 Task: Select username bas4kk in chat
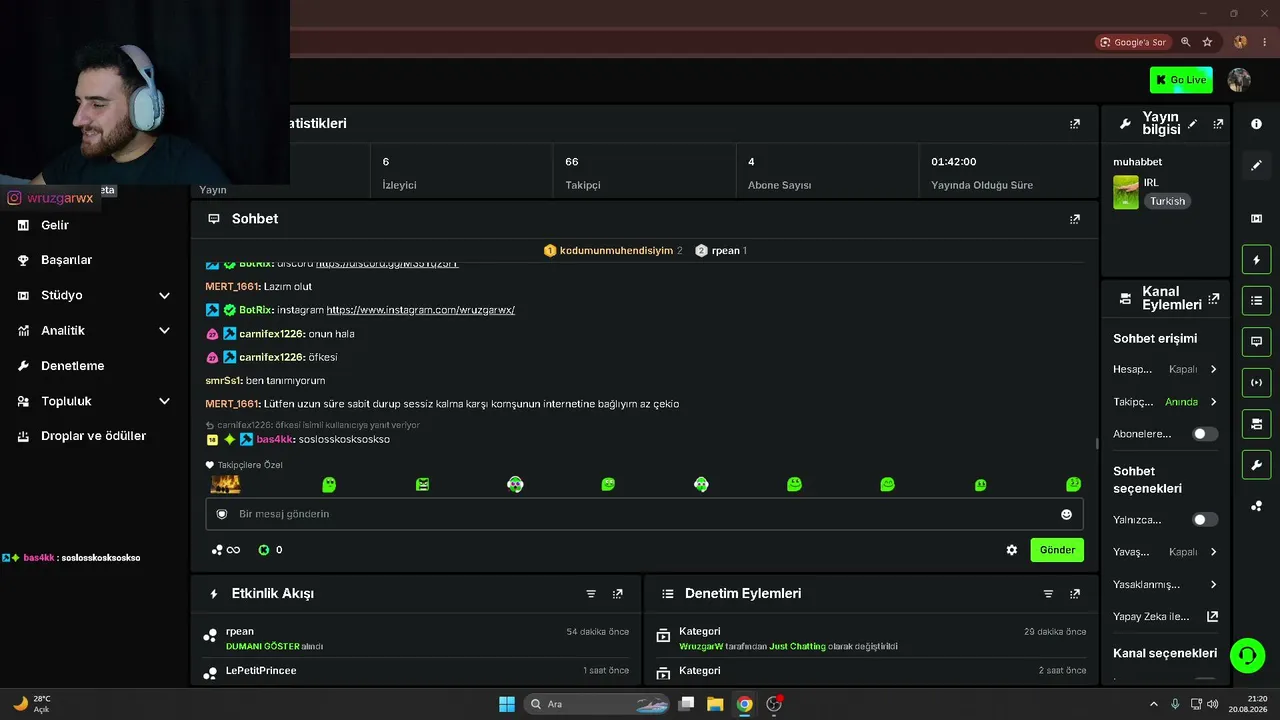coord(275,439)
